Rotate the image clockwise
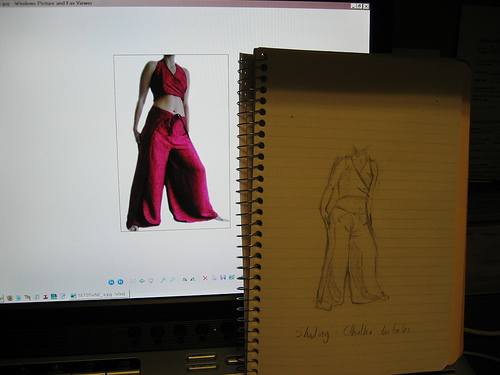Viewport: 500px width, 375px height. [x=184, y=279]
